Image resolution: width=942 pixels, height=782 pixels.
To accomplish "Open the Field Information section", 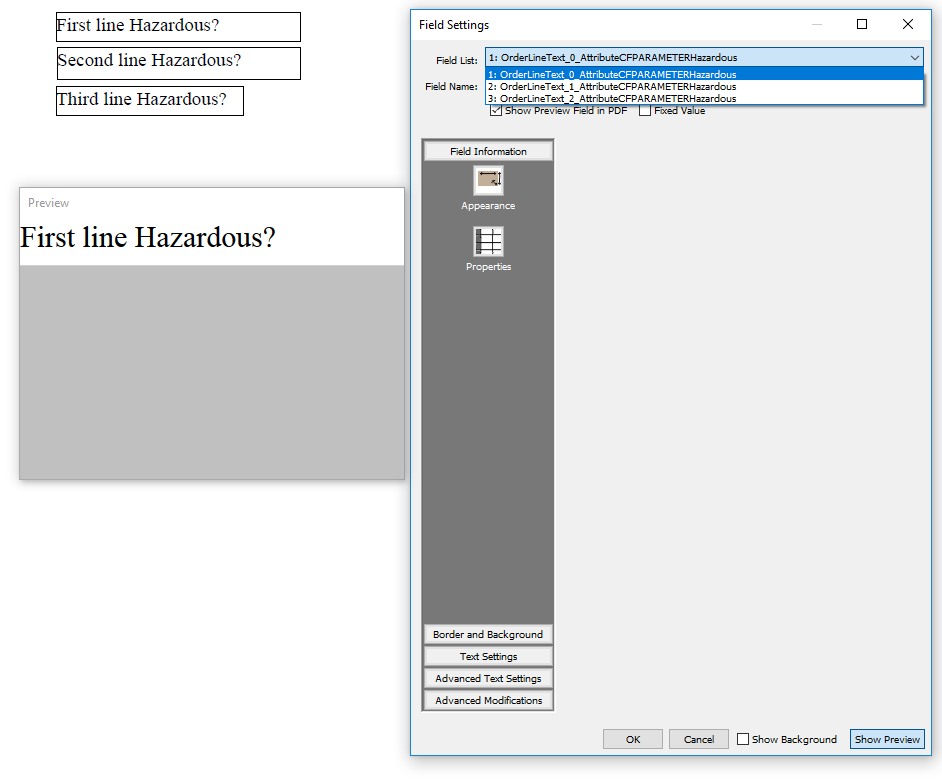I will (x=488, y=152).
